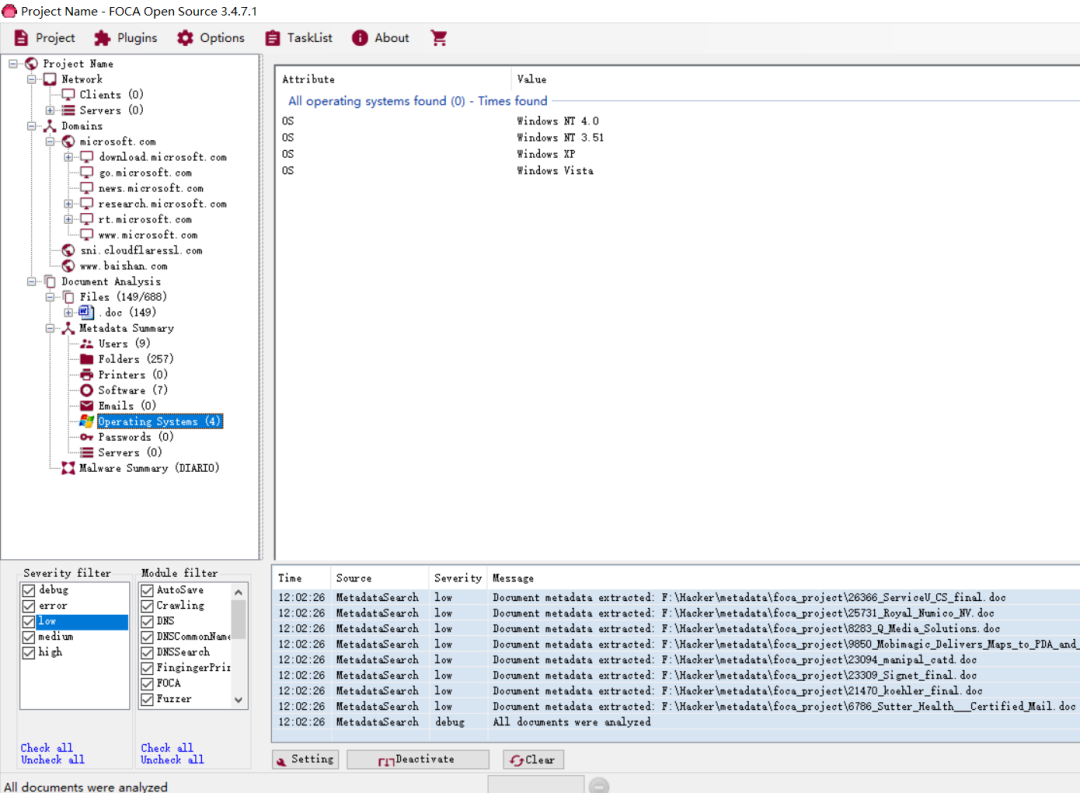Screen dimensions: 1080x793
Task: Toggle the high severity checkbox
Action: [x=29, y=652]
